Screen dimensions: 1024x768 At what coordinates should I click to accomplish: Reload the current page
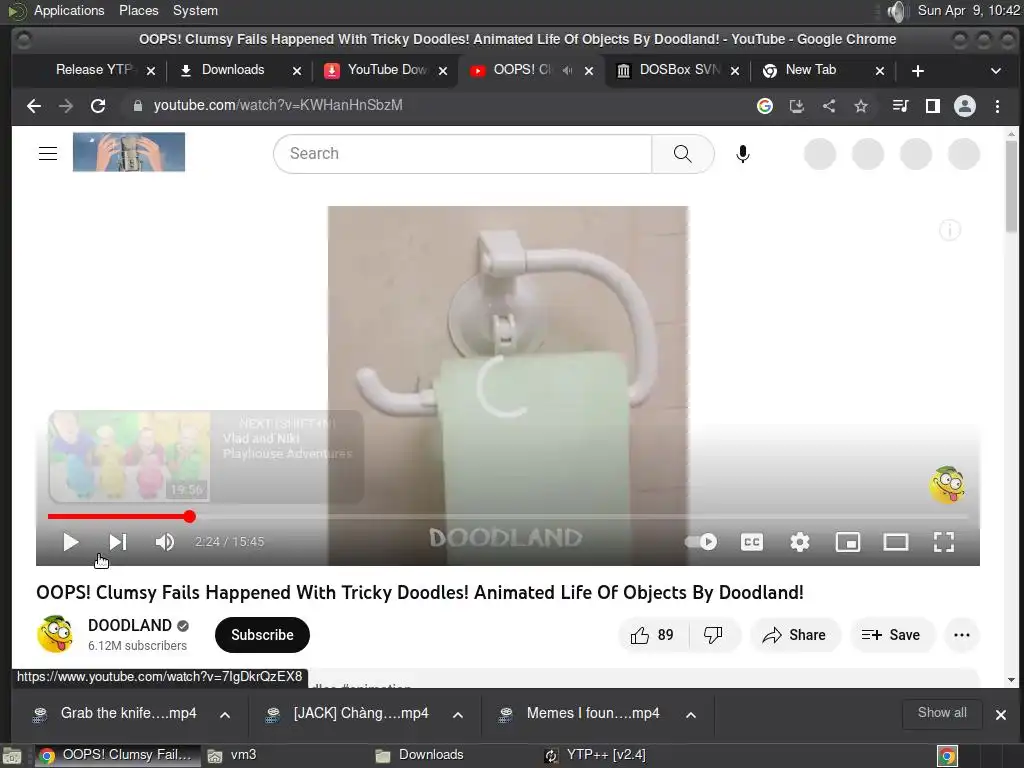[98, 106]
